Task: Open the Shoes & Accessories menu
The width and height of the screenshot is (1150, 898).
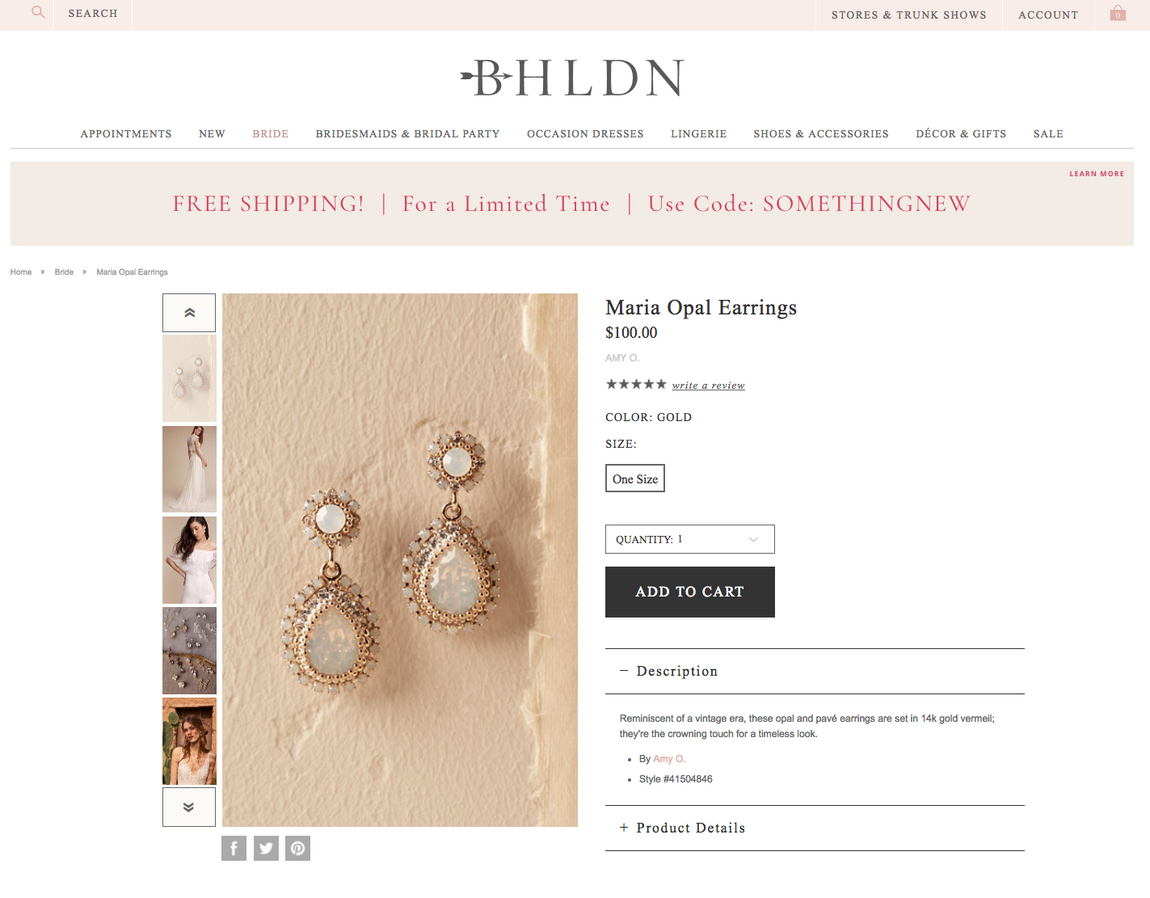Action: coord(821,134)
